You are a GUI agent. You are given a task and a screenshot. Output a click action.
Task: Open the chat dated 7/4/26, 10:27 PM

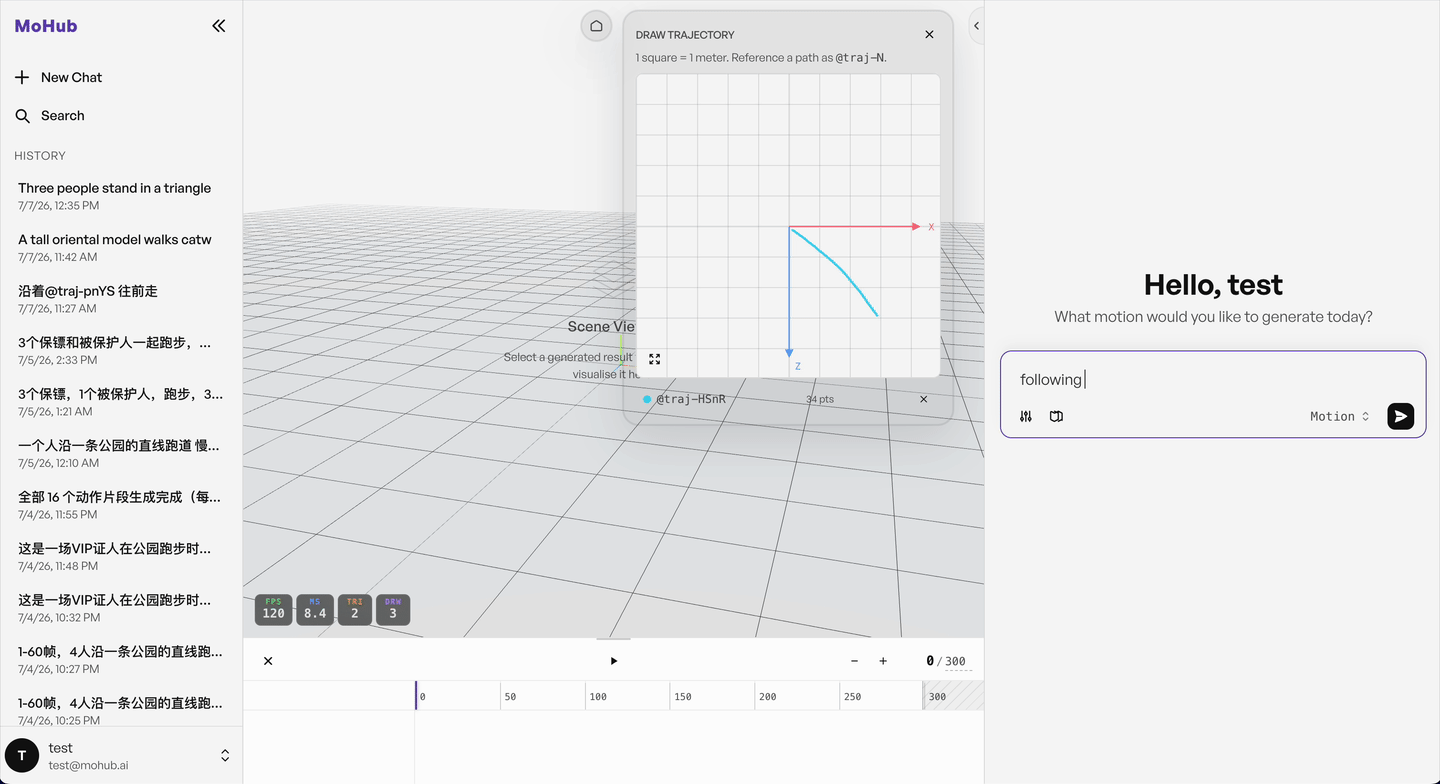[121, 659]
